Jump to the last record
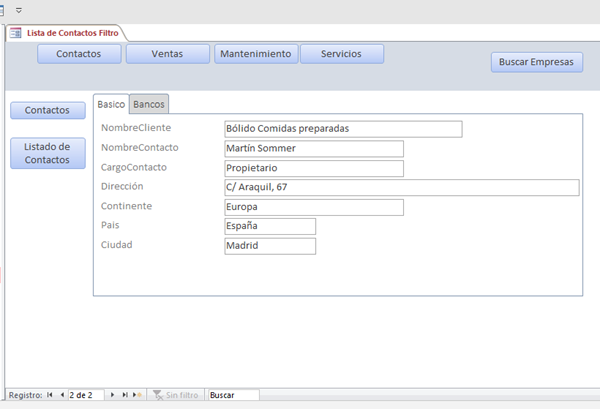600x409 pixels. click(x=125, y=395)
